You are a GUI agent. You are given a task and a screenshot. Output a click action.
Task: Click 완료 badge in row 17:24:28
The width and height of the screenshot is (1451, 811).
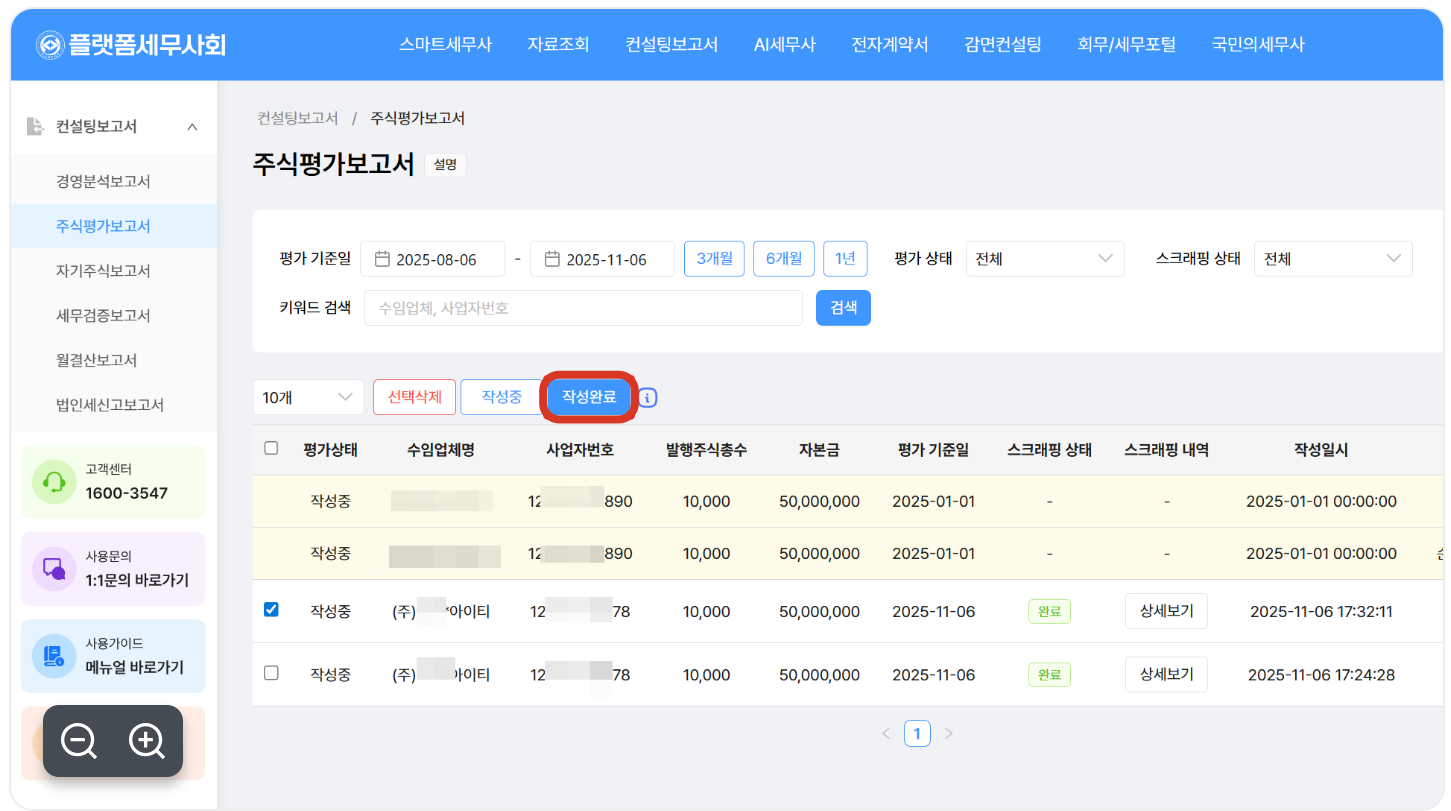click(x=1049, y=675)
